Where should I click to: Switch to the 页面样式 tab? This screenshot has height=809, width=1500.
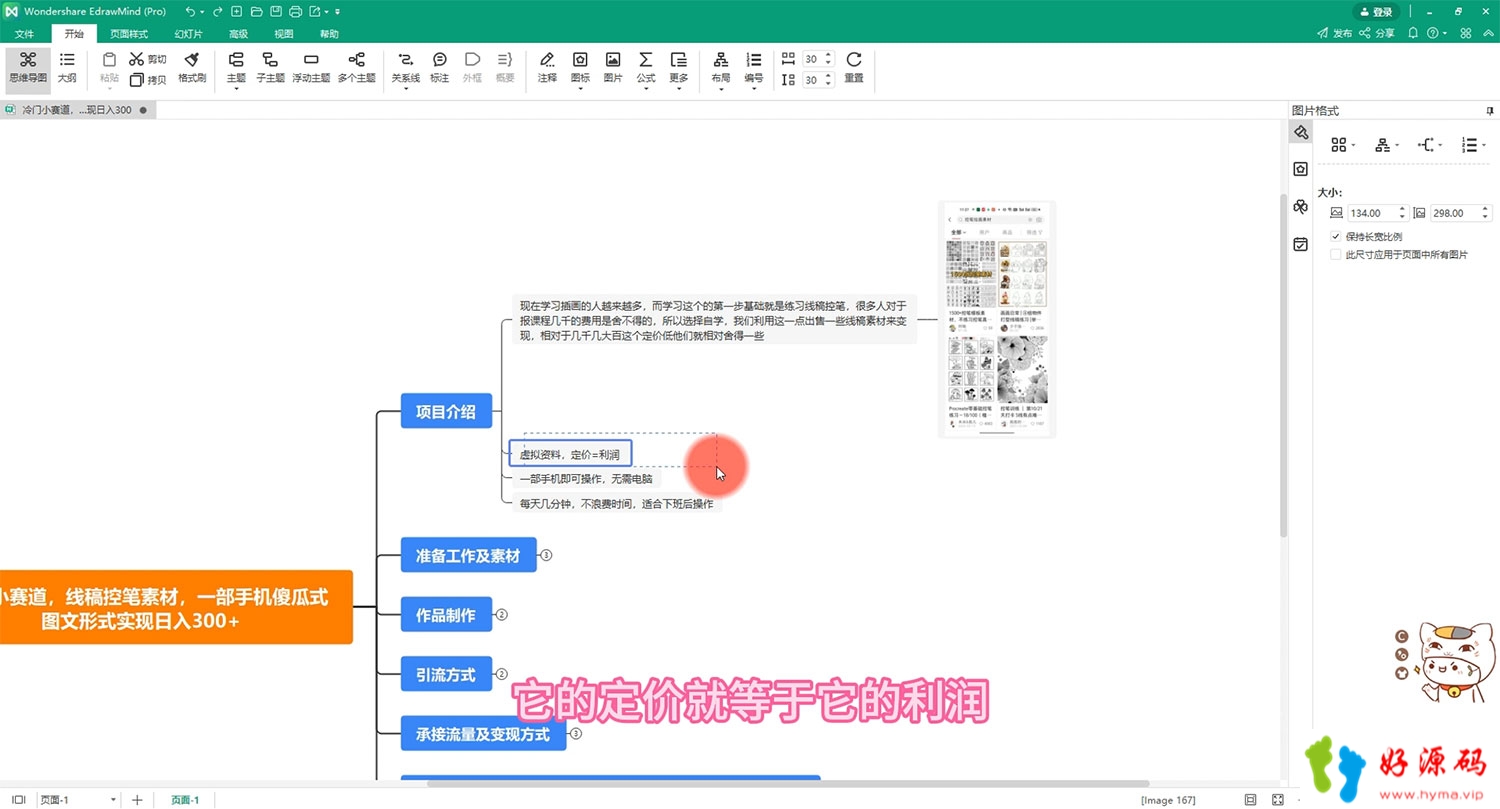point(128,34)
